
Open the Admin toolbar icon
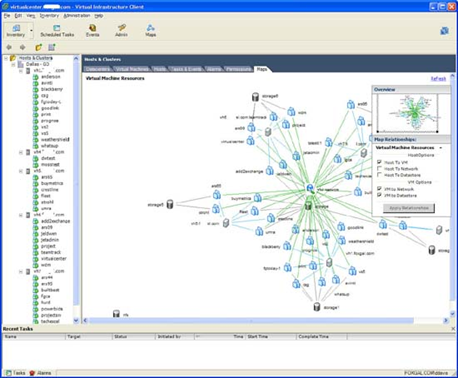121,31
